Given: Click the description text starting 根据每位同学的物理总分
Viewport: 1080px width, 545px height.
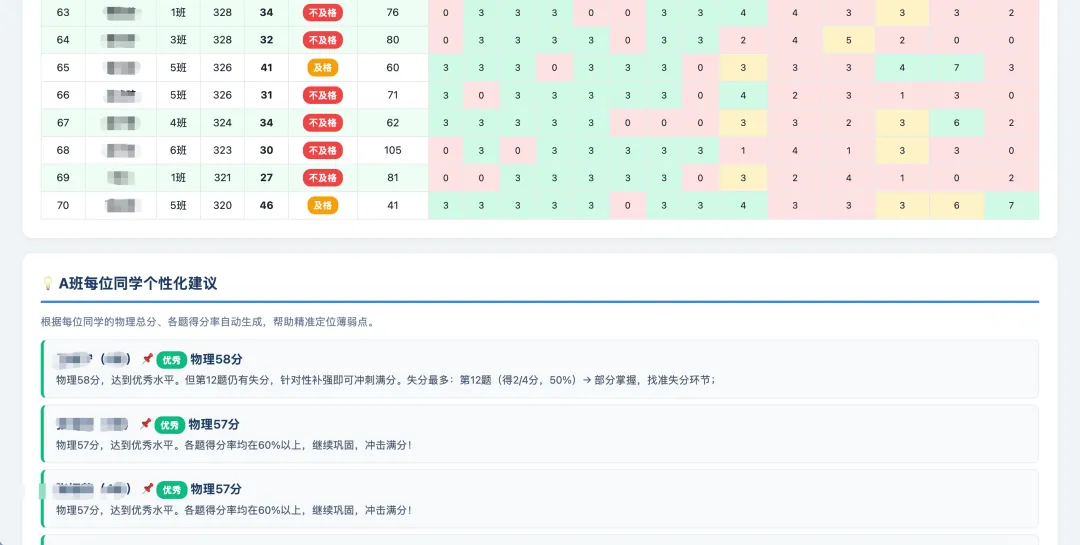Looking at the screenshot, I should pyautogui.click(x=208, y=322).
